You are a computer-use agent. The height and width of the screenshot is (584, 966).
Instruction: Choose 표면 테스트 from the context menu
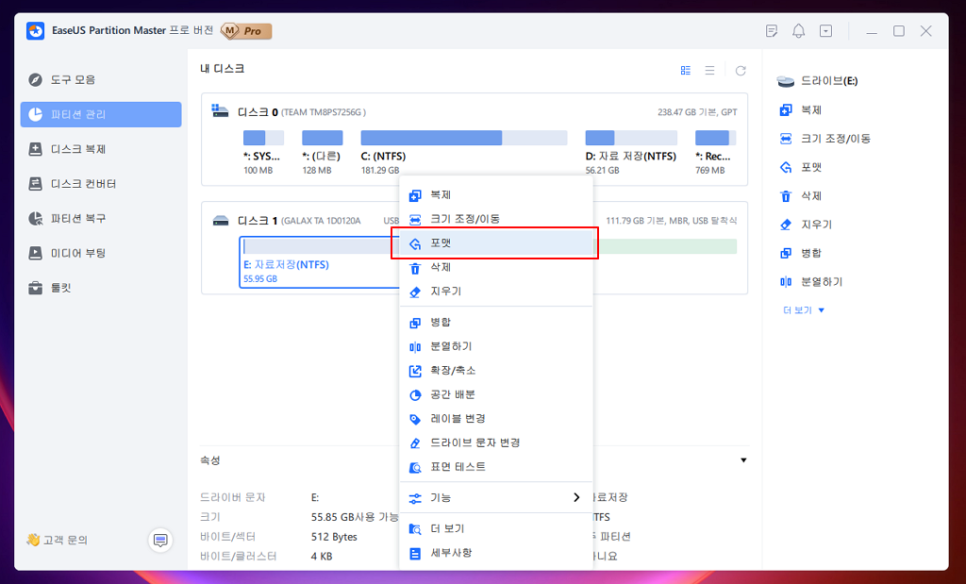(496, 466)
